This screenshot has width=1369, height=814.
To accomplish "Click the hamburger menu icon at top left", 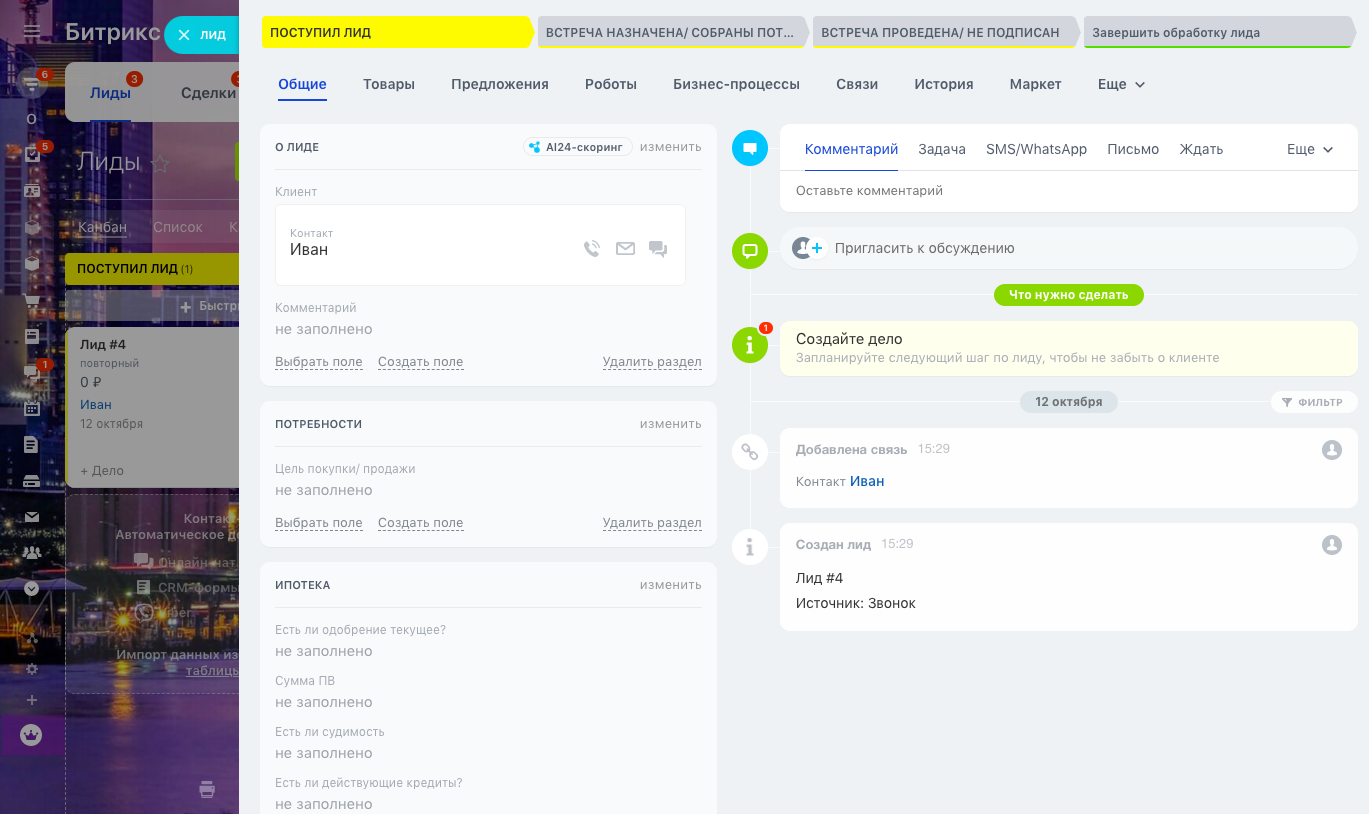I will [x=32, y=32].
